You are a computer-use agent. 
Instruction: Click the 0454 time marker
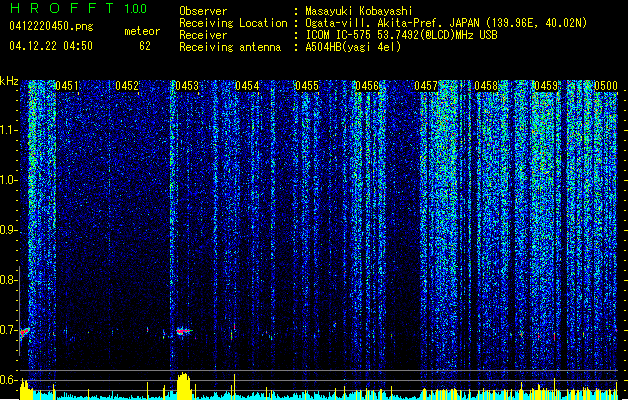pos(247,86)
